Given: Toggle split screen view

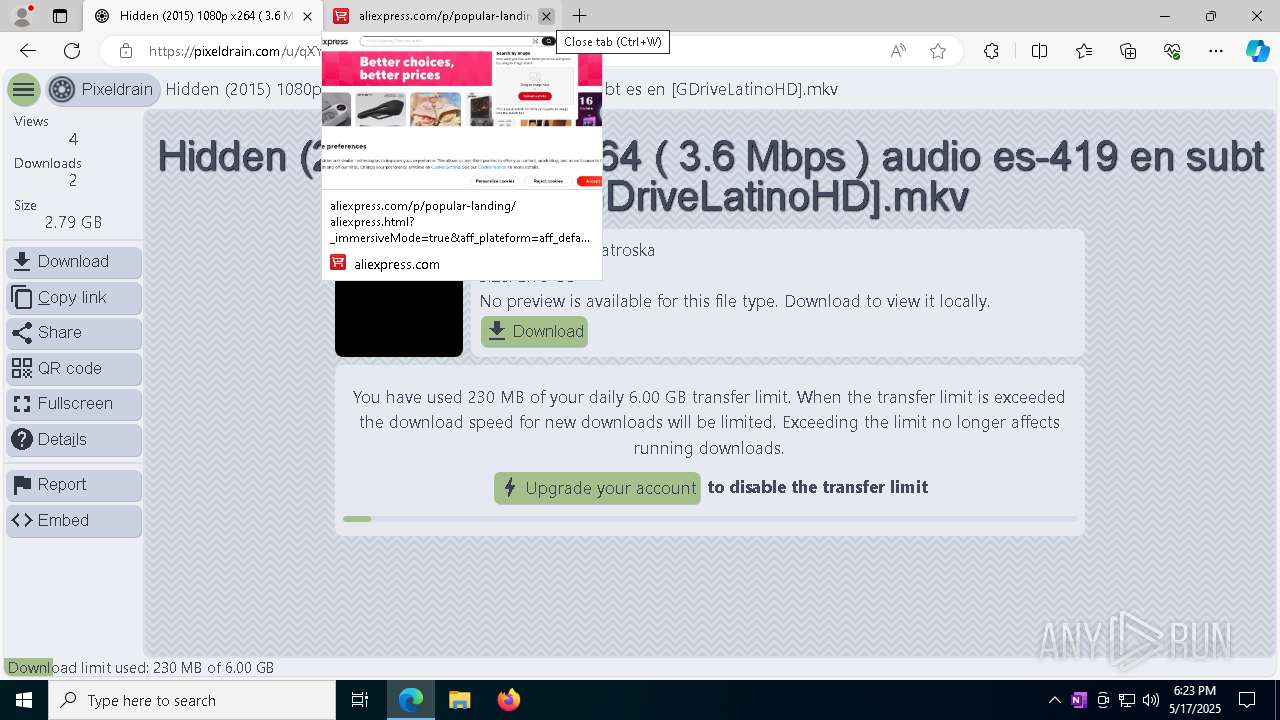Looking at the screenshot, I should click(1039, 51).
